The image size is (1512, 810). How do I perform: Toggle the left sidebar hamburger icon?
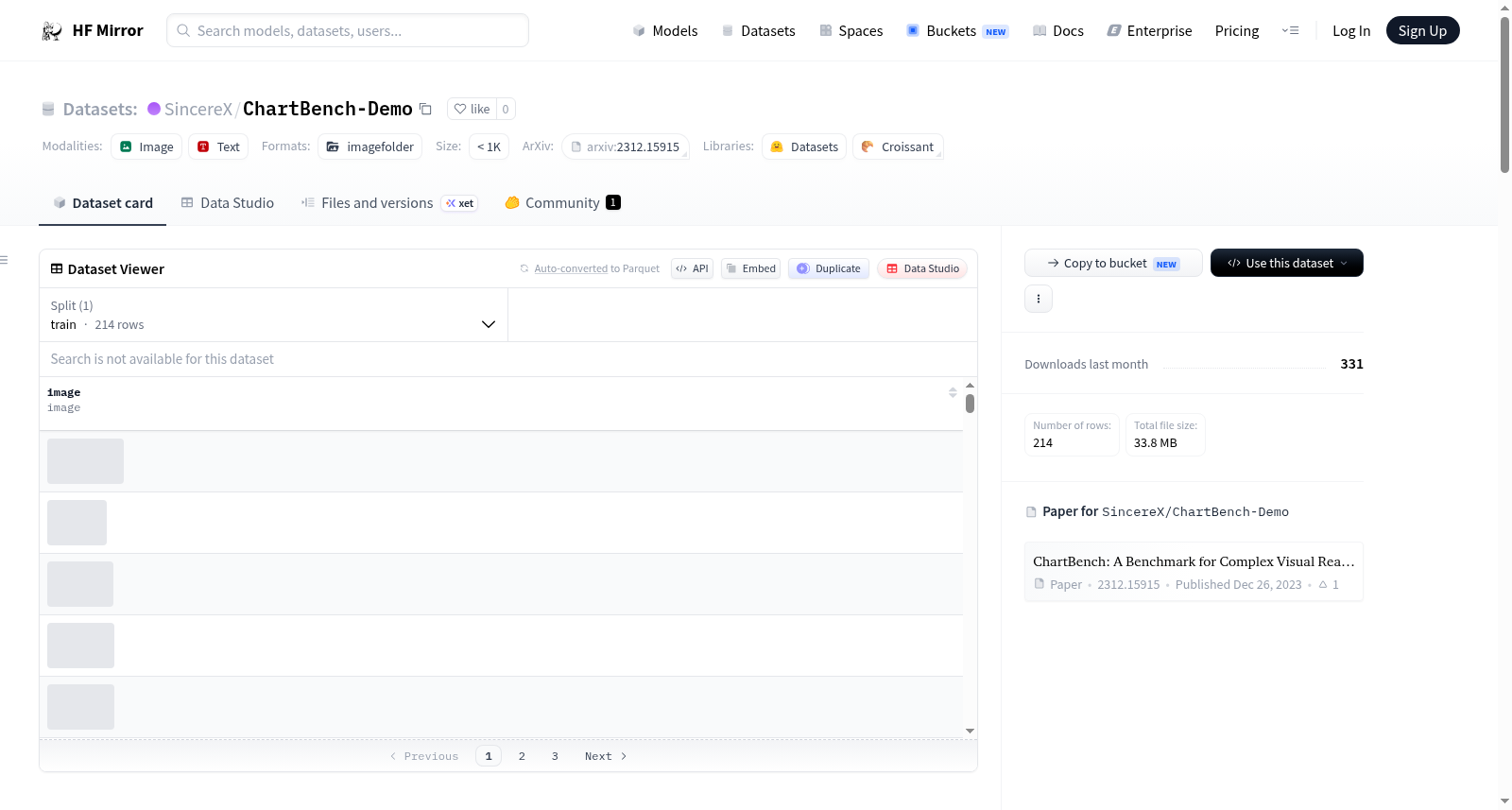point(4,260)
